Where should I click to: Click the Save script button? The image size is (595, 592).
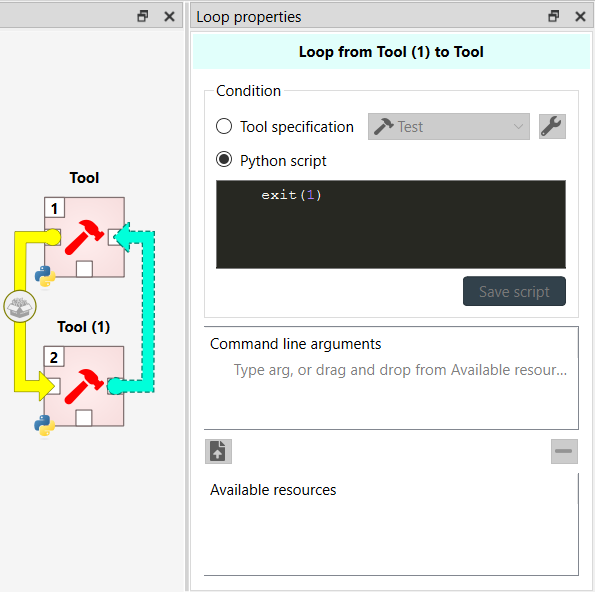pyautogui.click(x=514, y=291)
